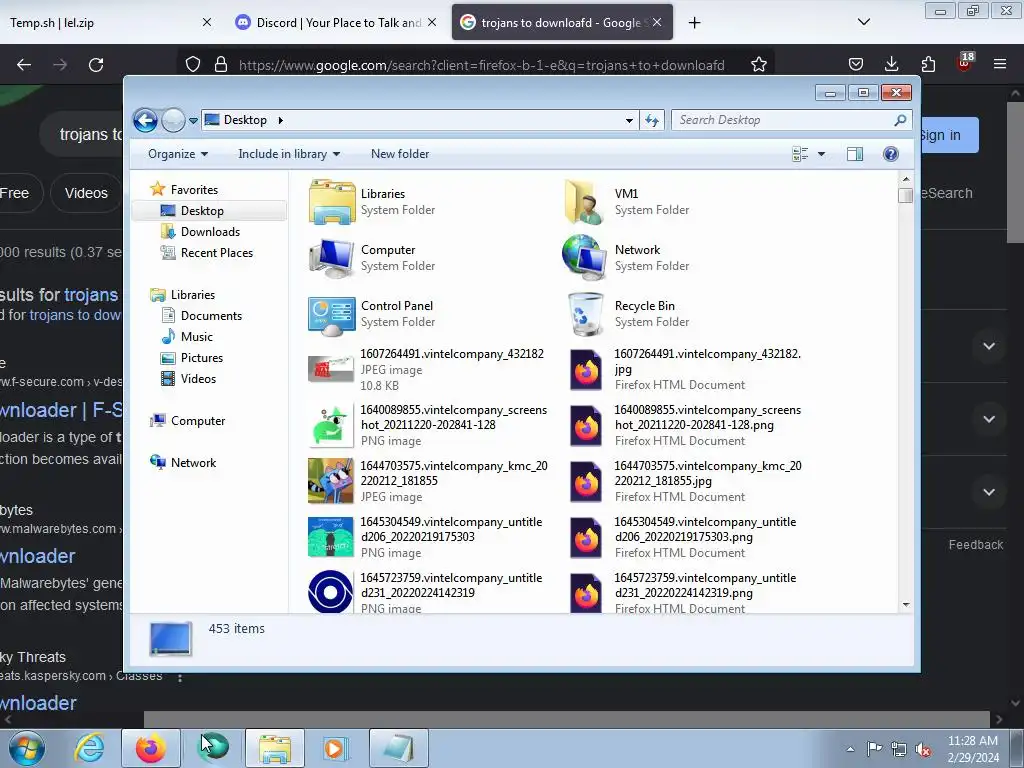
Task: Open the Firefox downloads arrow icon
Action: coord(891,64)
